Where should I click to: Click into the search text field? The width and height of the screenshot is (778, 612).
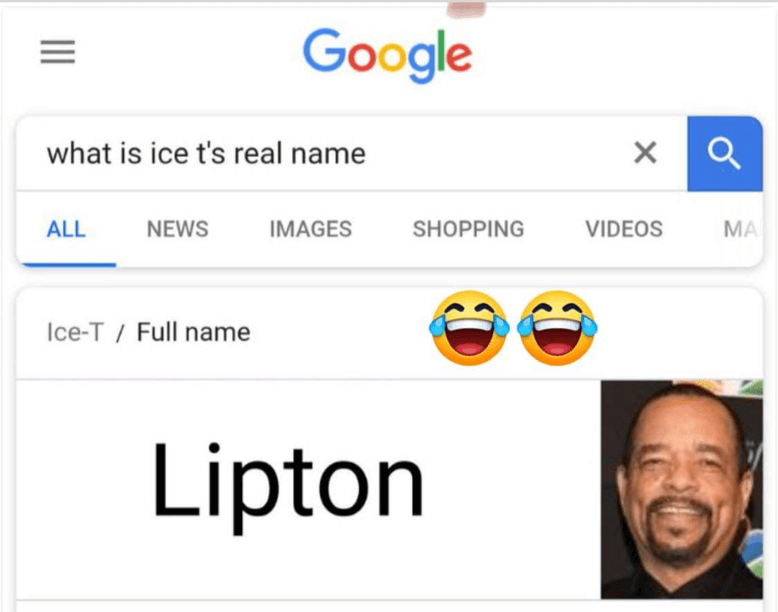[351, 153]
